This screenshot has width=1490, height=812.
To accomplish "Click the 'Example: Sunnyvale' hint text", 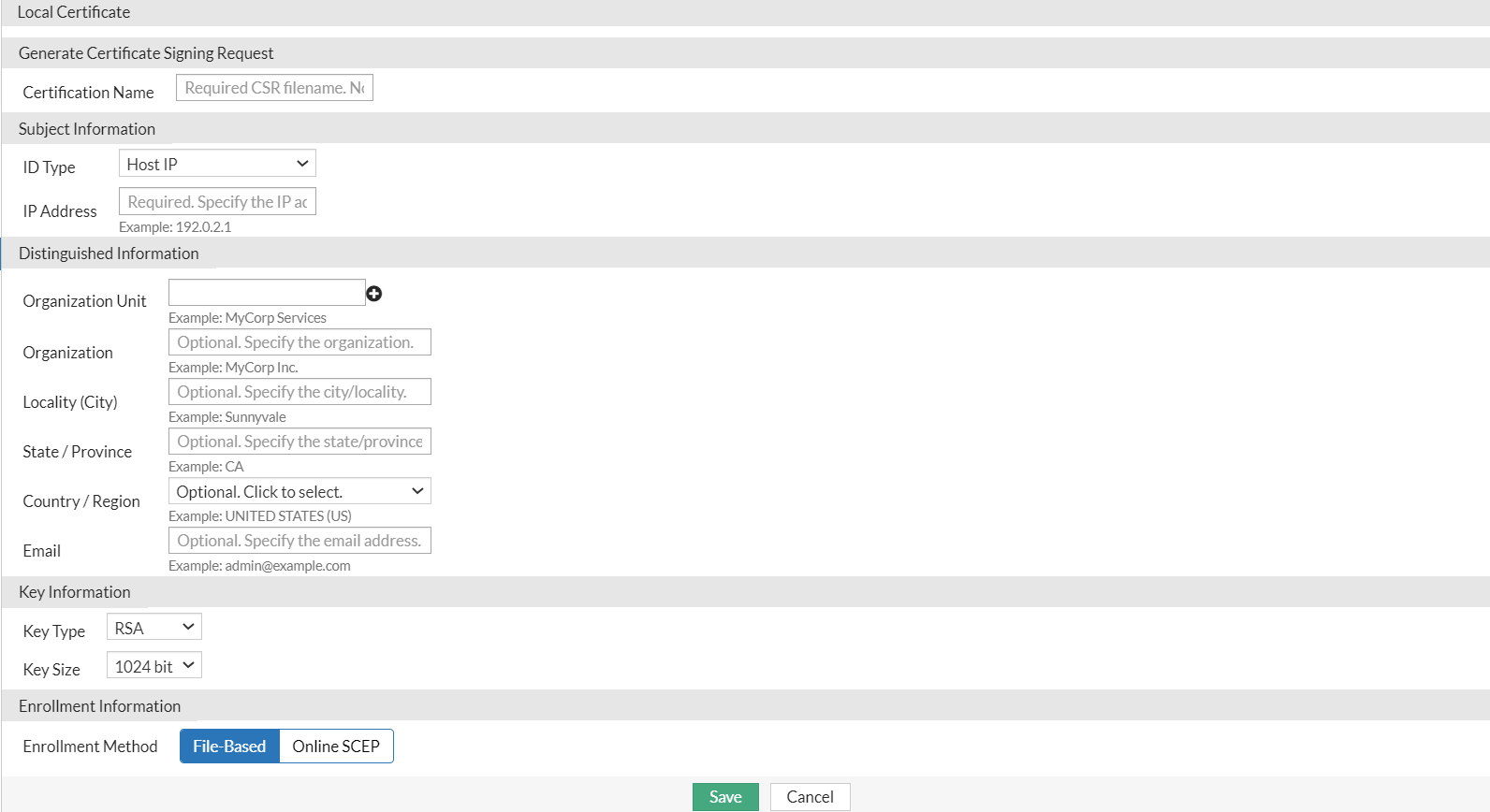I will pyautogui.click(x=227, y=417).
